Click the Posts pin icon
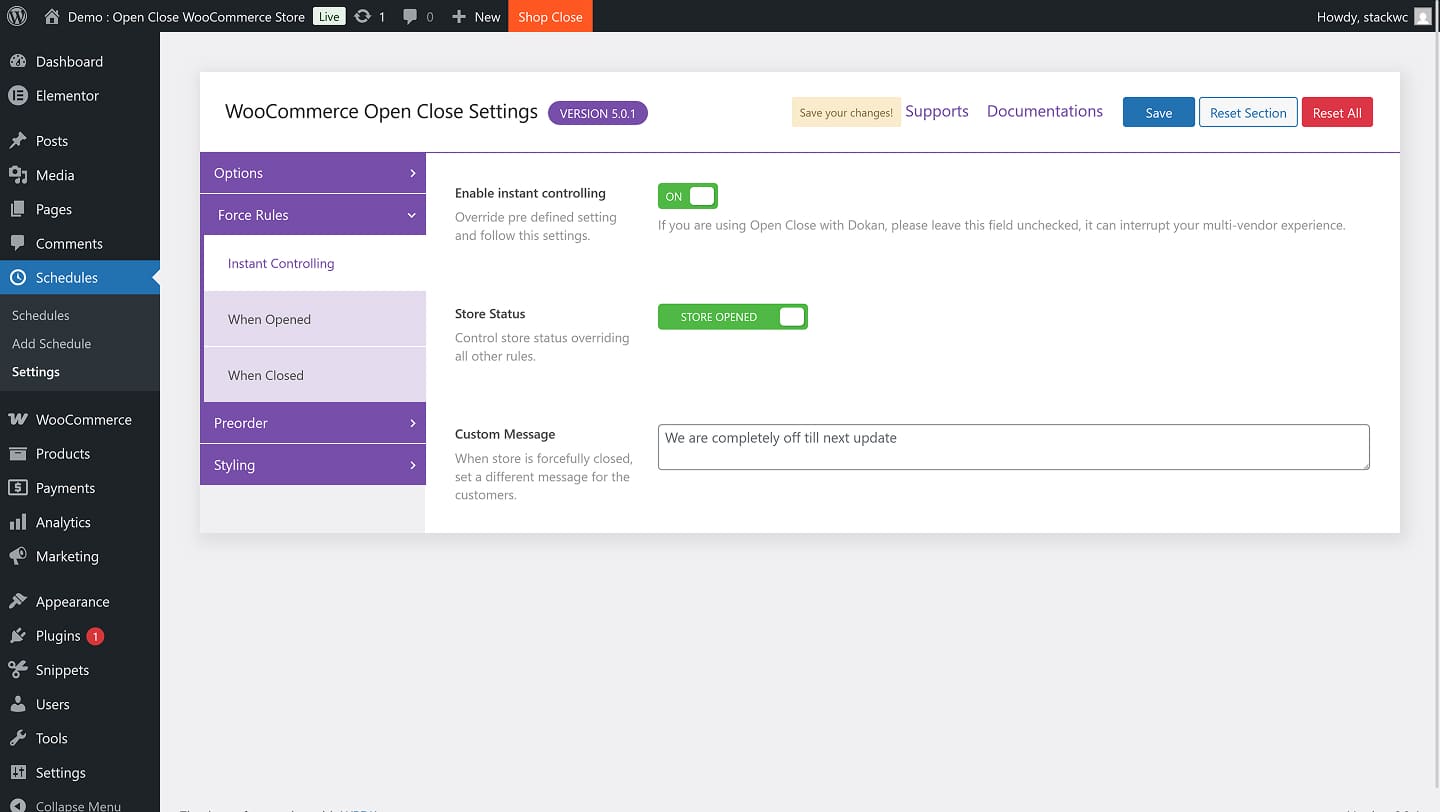 [x=18, y=141]
